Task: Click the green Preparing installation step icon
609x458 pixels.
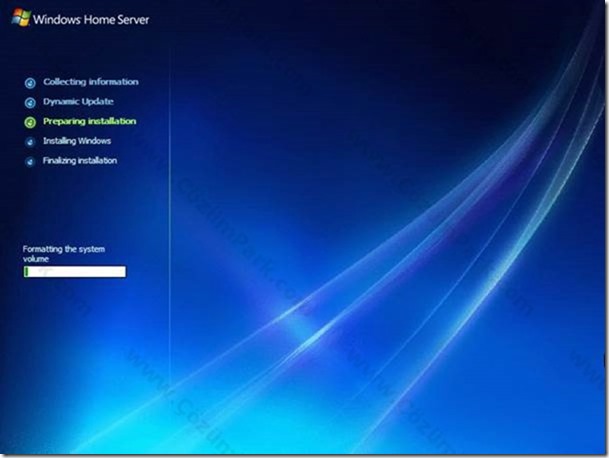Action: point(30,122)
